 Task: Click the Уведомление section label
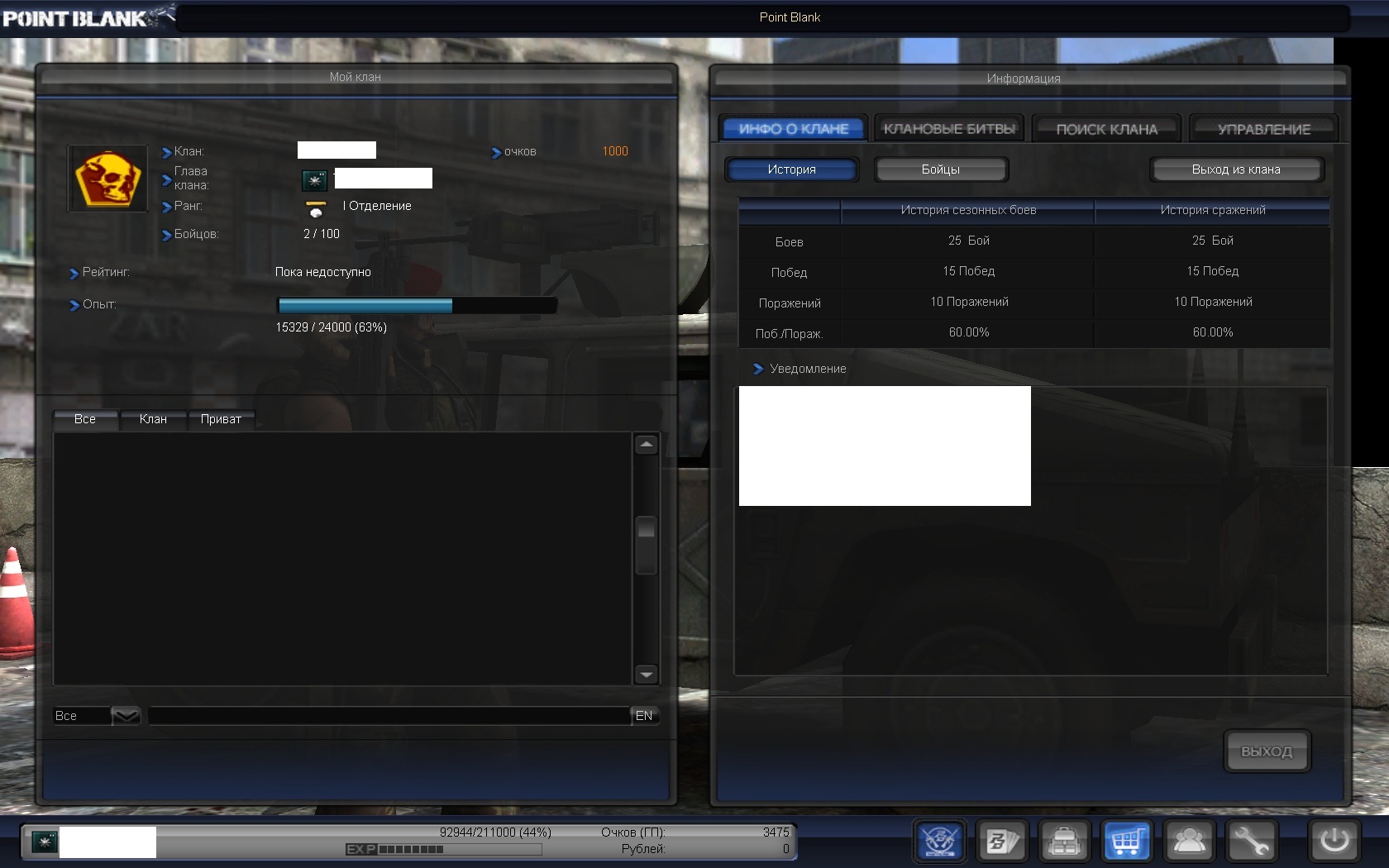(x=808, y=369)
